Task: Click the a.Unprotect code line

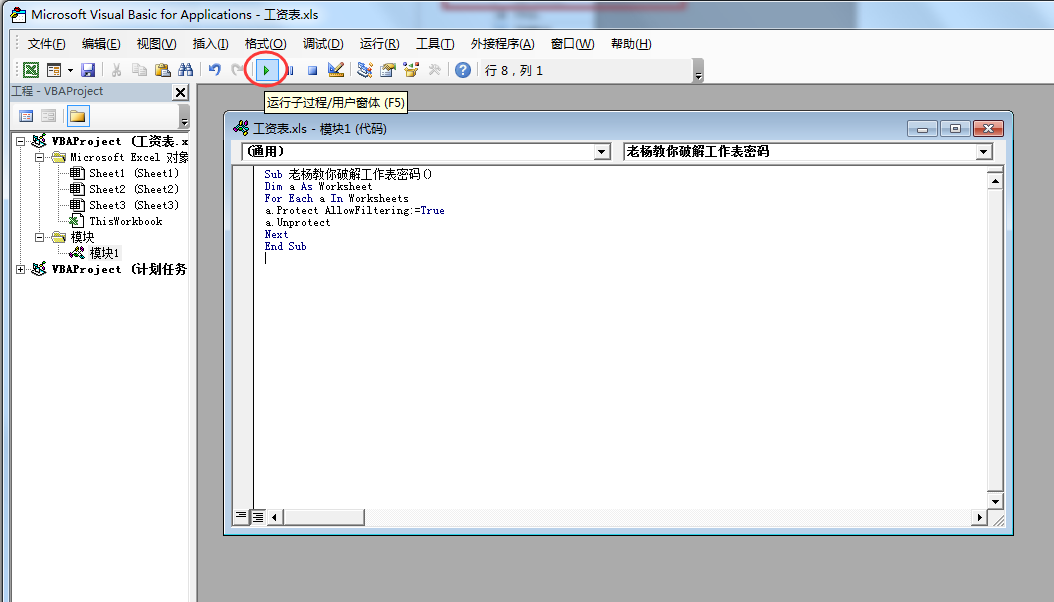Action: tap(297, 222)
